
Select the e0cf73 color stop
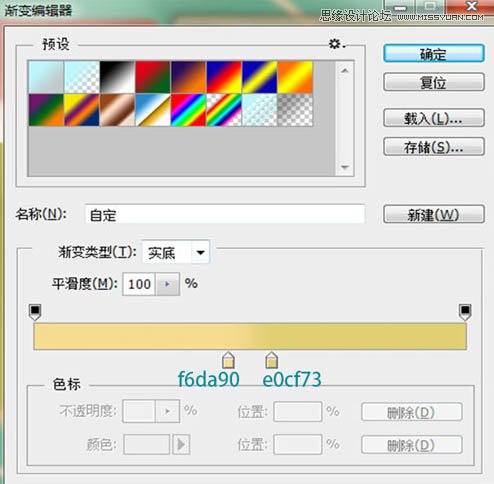tap(271, 360)
